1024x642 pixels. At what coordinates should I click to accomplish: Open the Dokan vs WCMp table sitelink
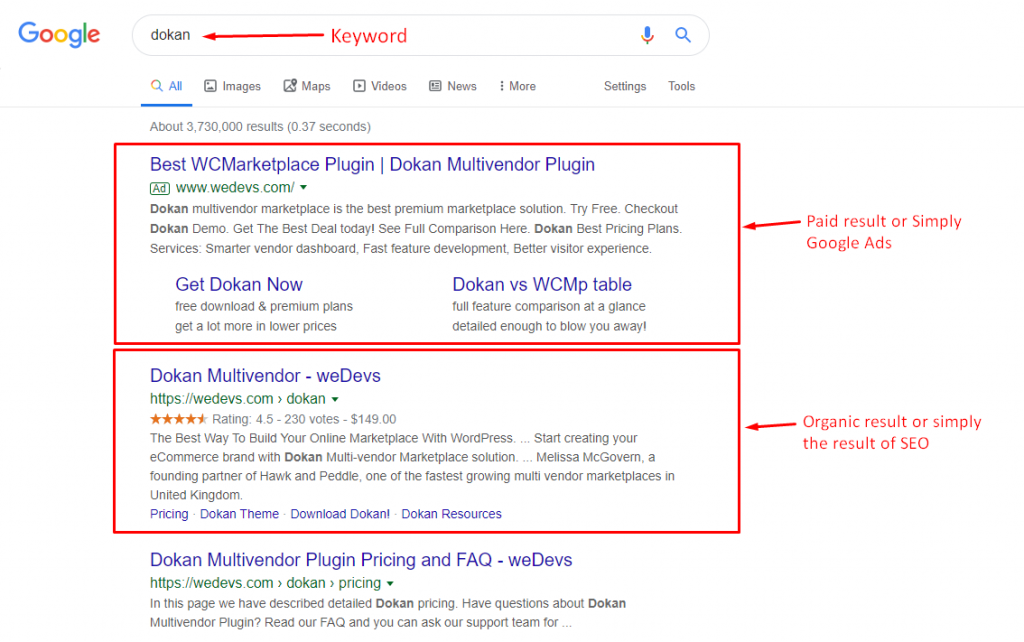pos(542,285)
